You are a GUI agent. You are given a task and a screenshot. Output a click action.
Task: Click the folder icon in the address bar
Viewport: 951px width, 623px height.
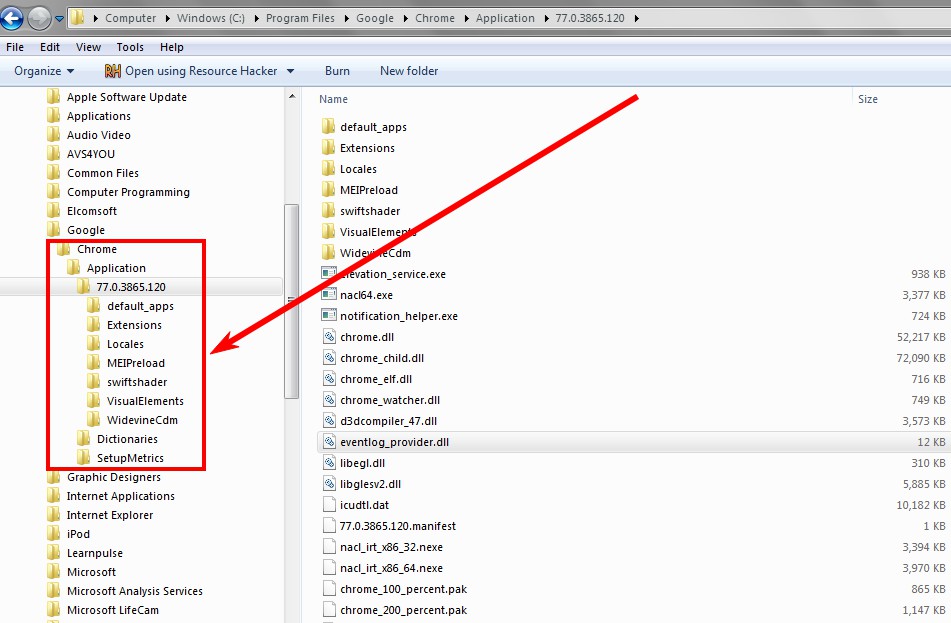[77, 18]
